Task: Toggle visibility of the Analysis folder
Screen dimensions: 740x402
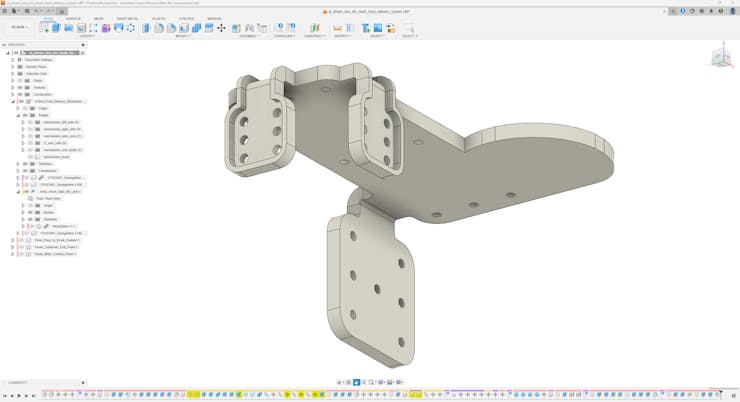Action: point(20,87)
